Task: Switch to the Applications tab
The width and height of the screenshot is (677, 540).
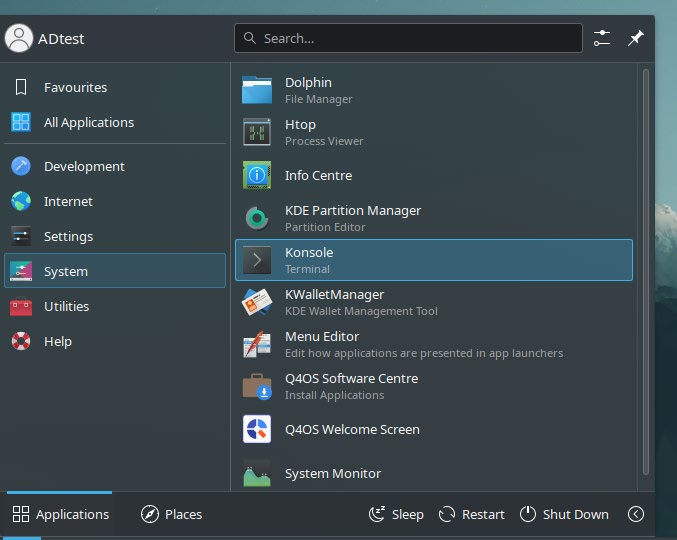Action: [x=60, y=514]
